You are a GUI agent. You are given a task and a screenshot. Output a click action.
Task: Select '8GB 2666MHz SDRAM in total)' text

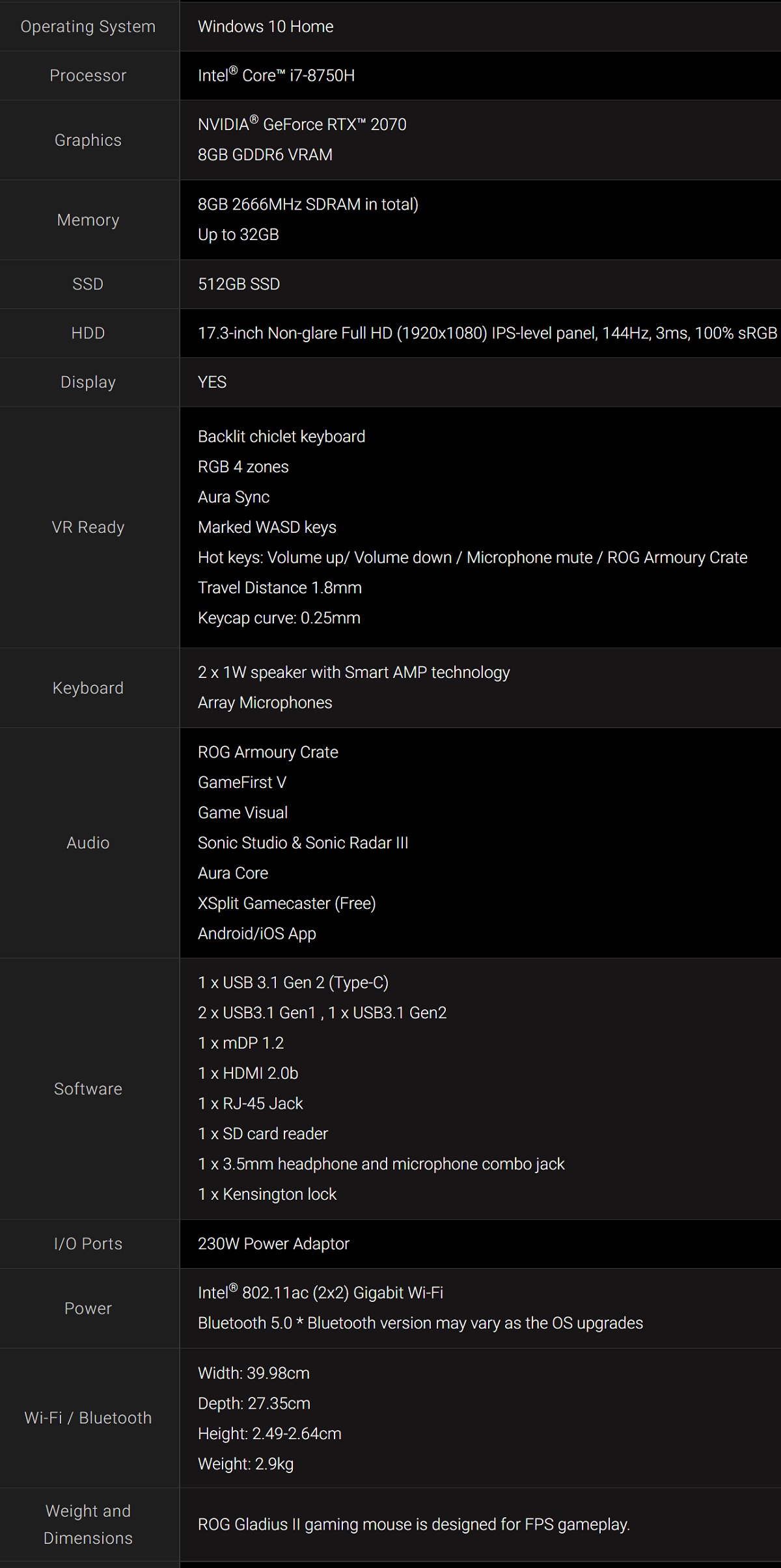pyautogui.click(x=308, y=204)
